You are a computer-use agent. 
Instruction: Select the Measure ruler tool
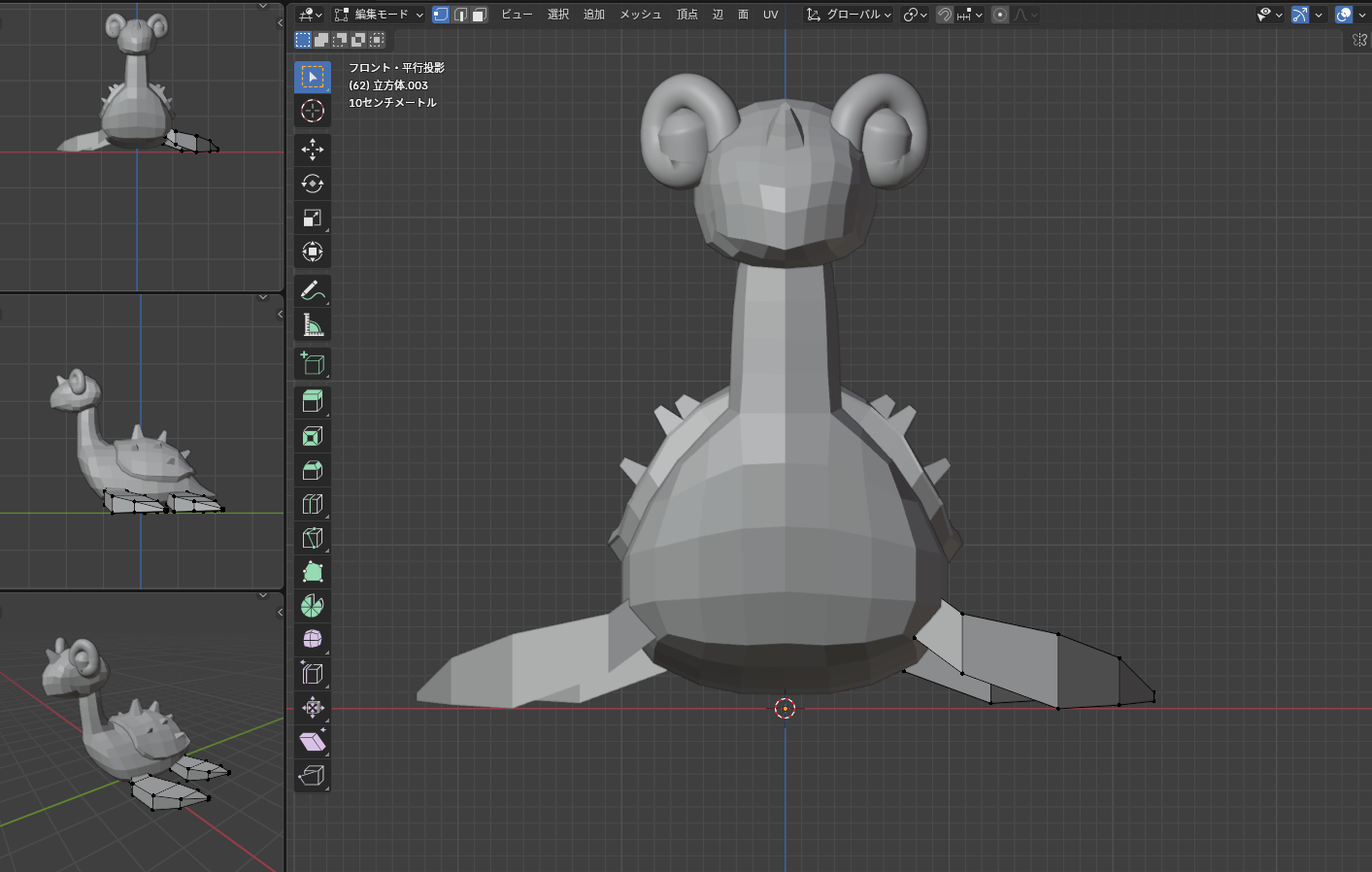(312, 325)
